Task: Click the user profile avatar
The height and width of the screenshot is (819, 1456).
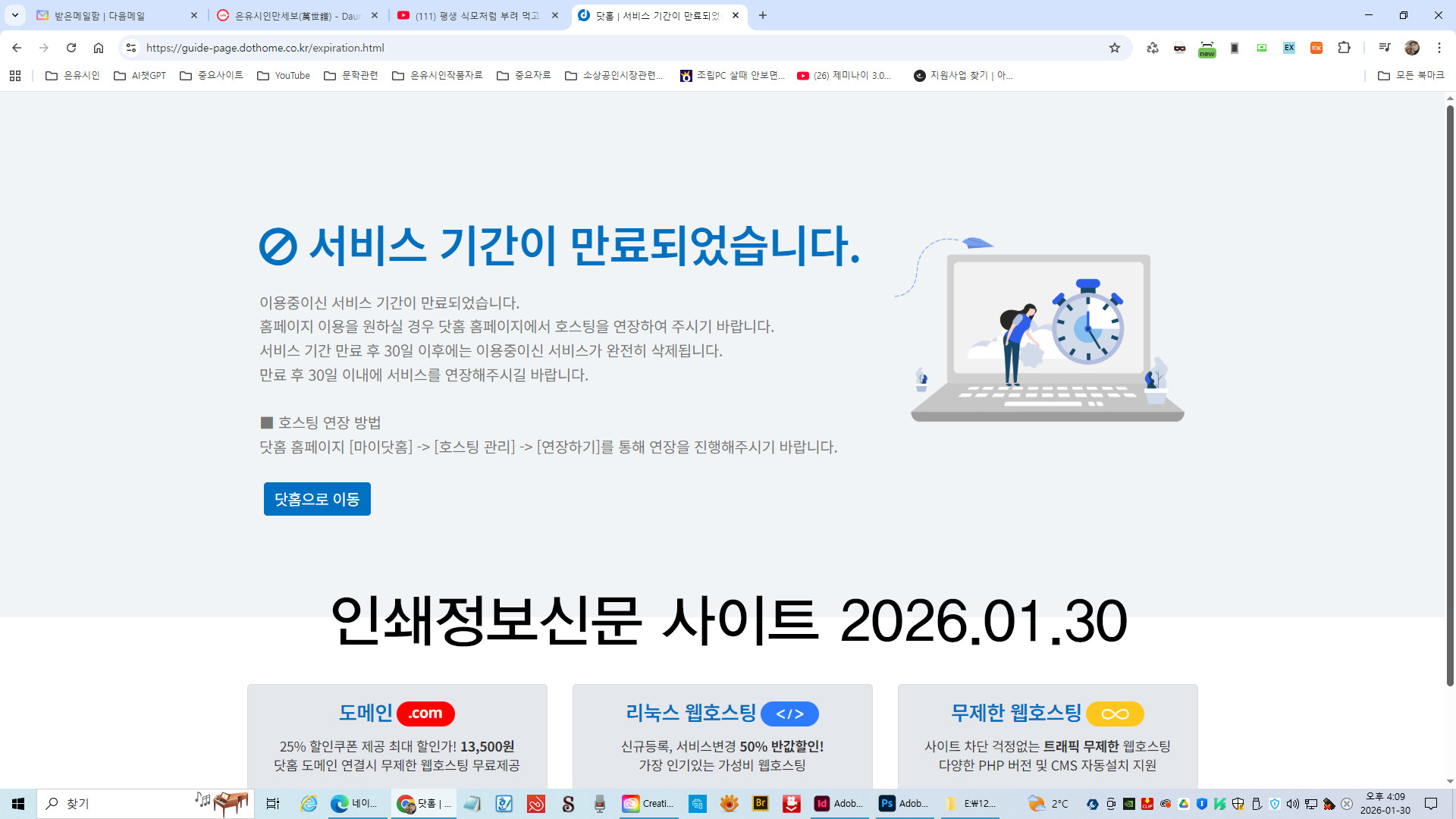Action: [1412, 48]
